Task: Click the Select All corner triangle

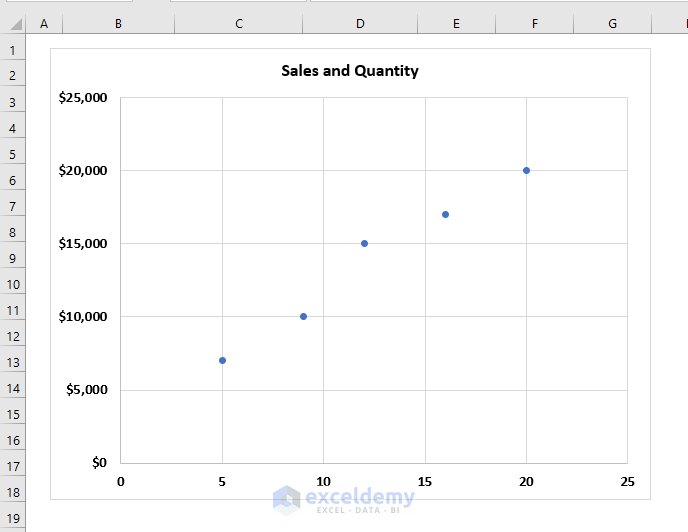Action: click(16, 24)
